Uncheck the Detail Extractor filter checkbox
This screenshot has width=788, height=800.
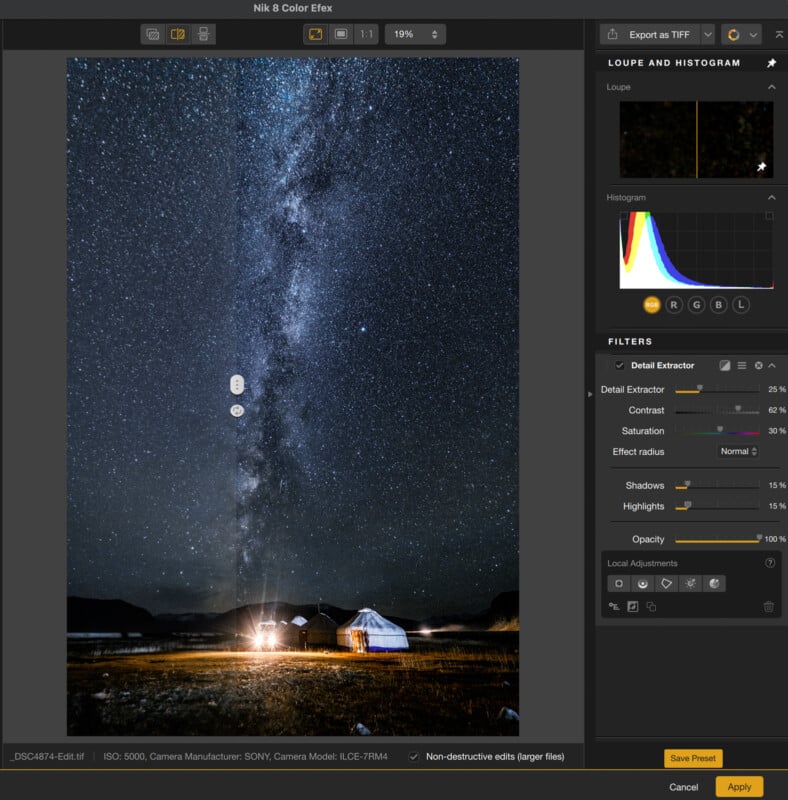tap(620, 366)
